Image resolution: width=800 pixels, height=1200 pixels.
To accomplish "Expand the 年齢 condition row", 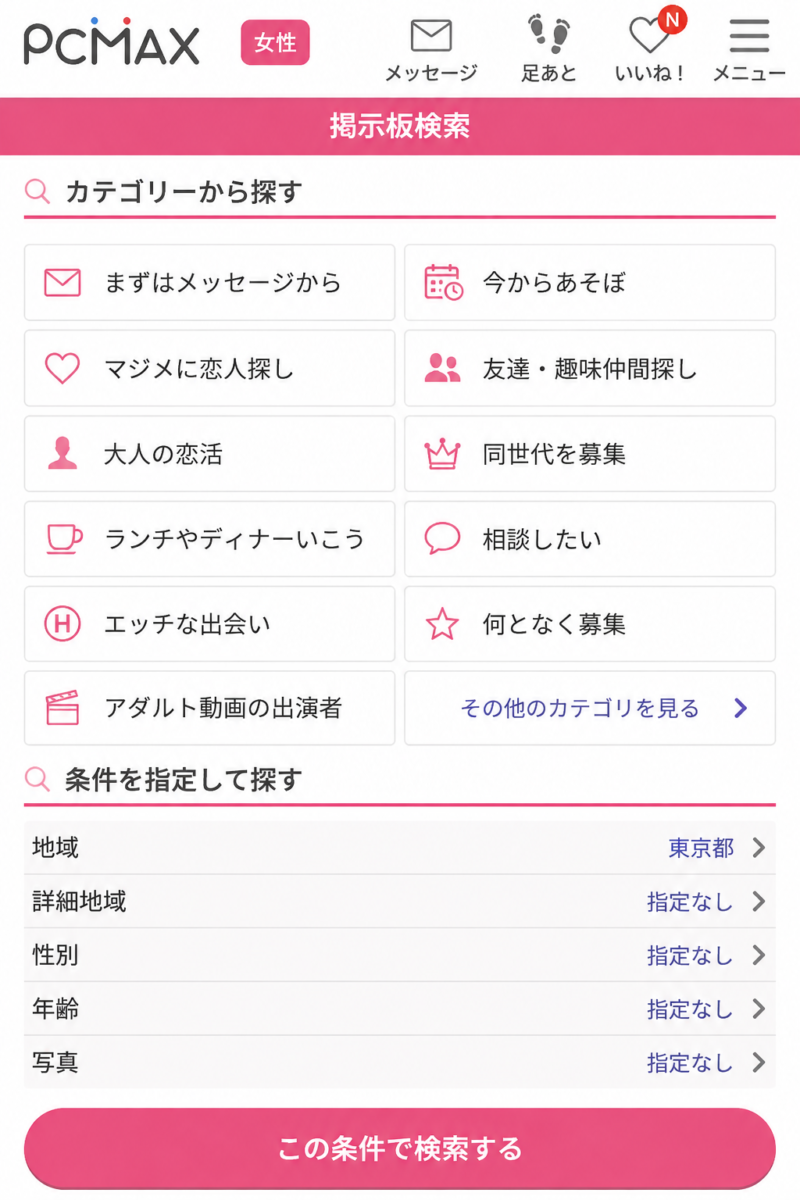I will (400, 1009).
